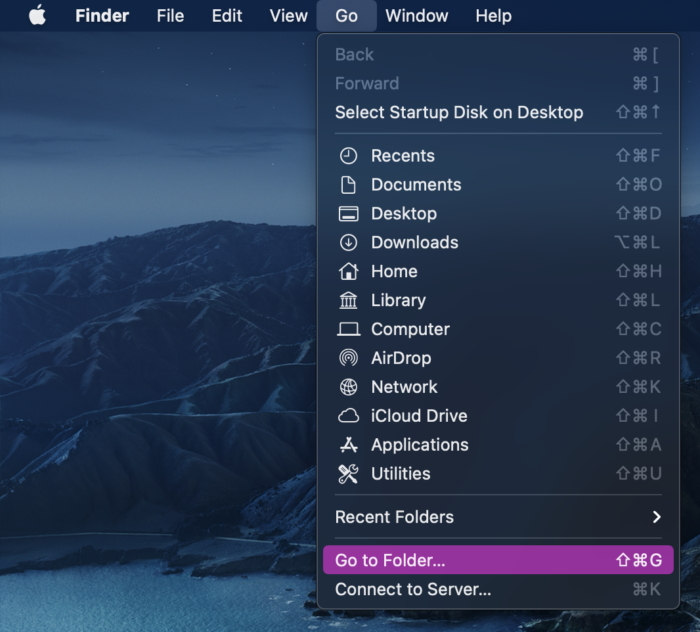
Task: Click the ⇧⌘G shortcut in Go to Folder
Action: coord(639,560)
